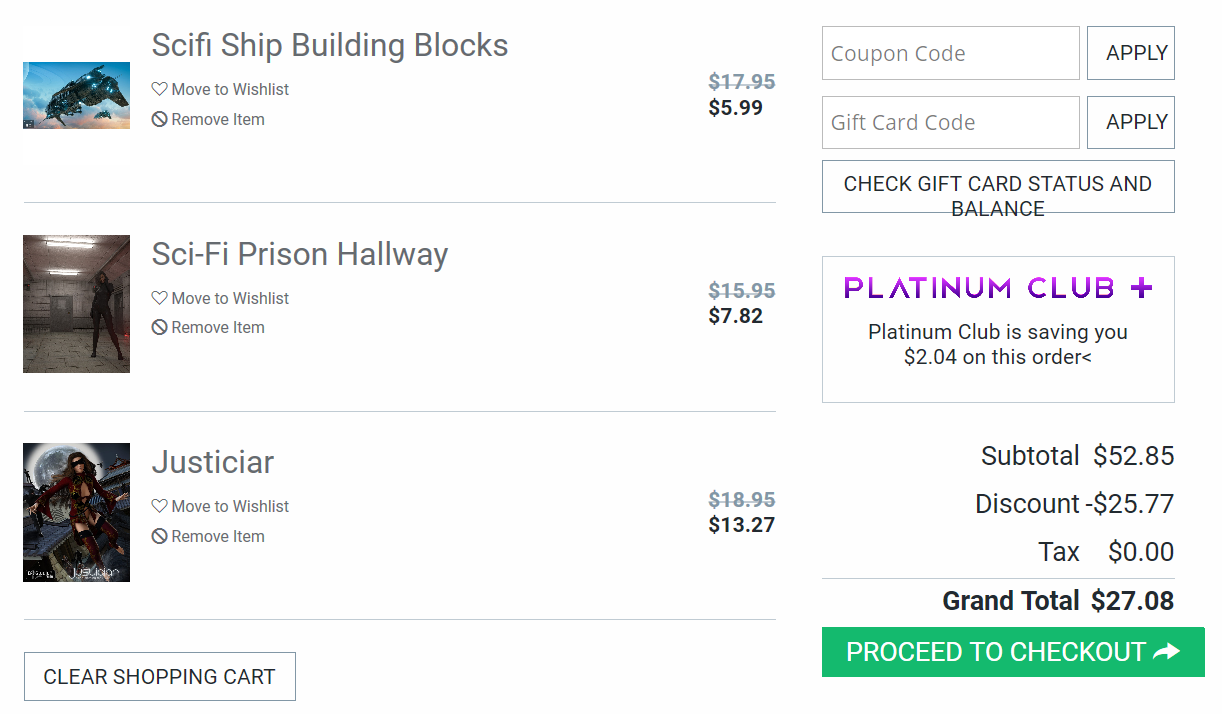Check gift card status and balance
Image resolution: width=1222 pixels, height=714 pixels.
(x=998, y=186)
